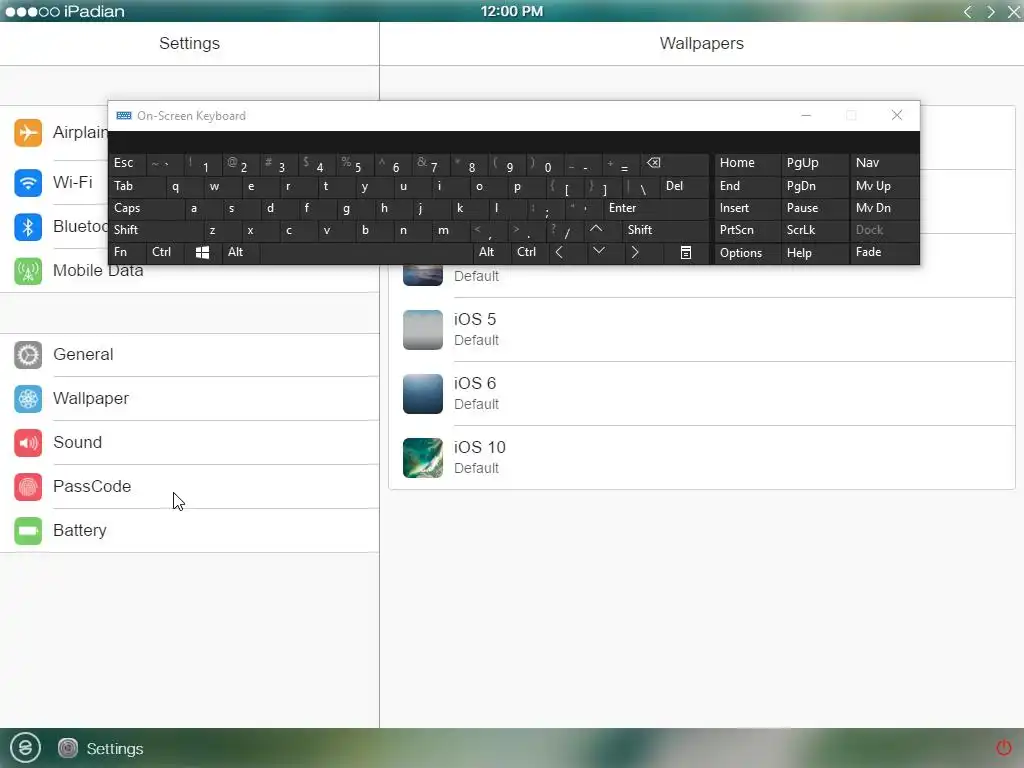Click the PrtScn key on keyboard
The height and width of the screenshot is (768, 1024).
click(x=746, y=230)
